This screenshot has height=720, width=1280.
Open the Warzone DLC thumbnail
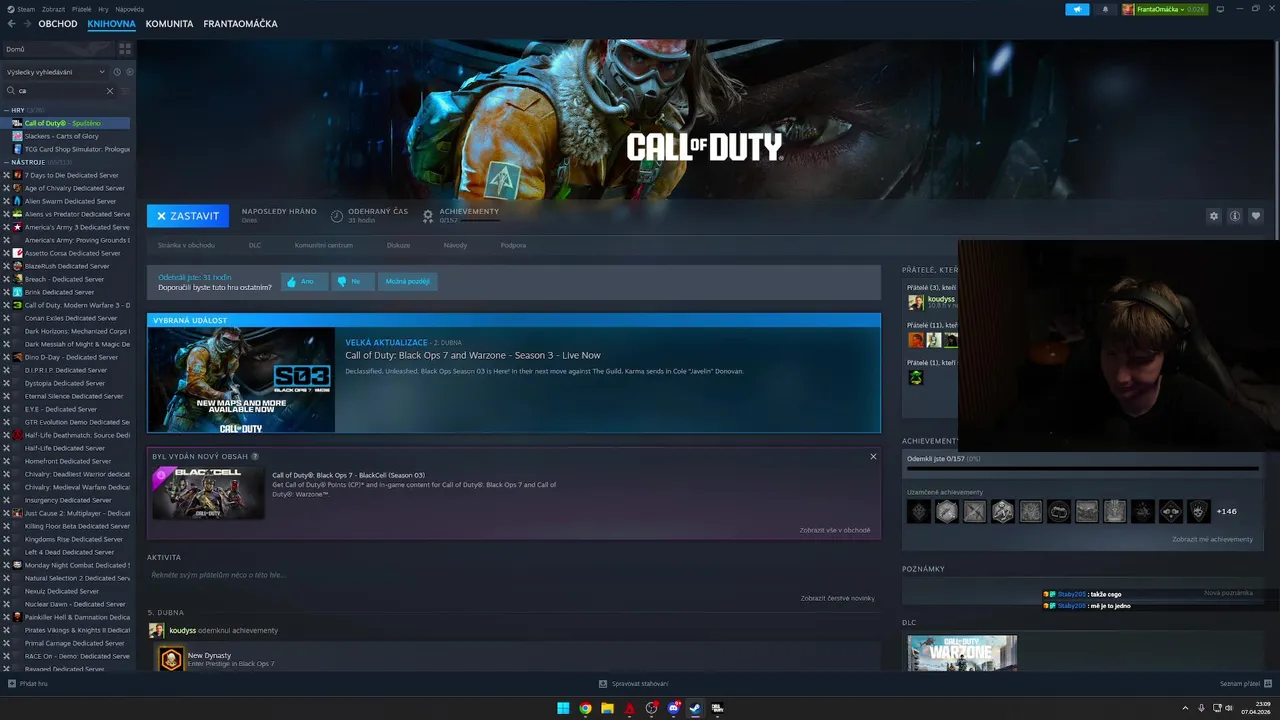962,653
